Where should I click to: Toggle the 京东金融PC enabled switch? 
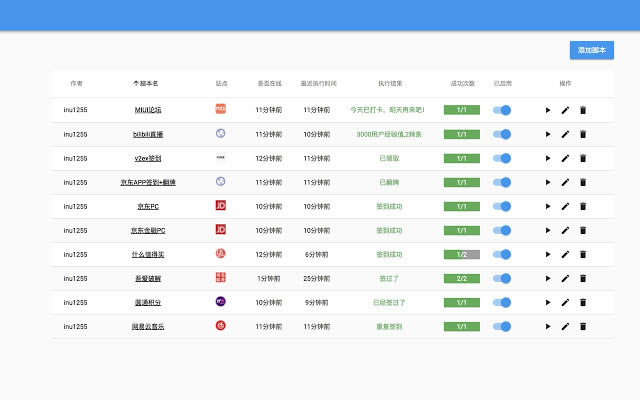coord(502,231)
